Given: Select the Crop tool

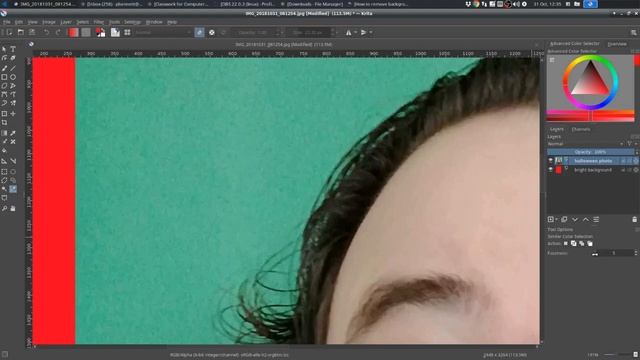Looking at the screenshot, I should coord(4,122).
